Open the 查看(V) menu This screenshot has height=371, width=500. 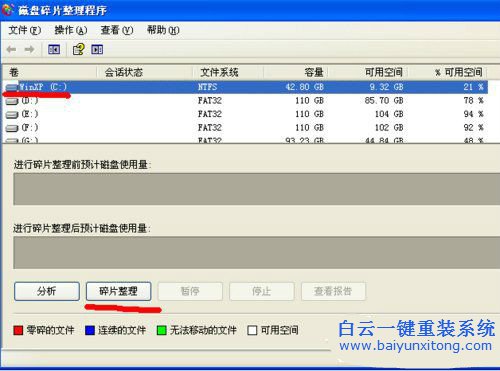pyautogui.click(x=117, y=30)
